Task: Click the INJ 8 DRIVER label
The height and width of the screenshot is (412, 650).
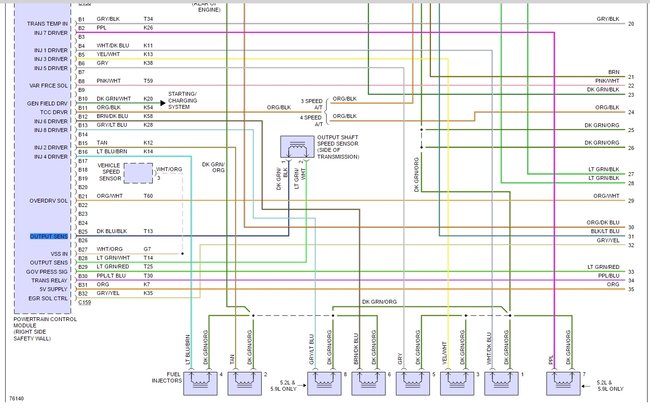Action: (51, 130)
